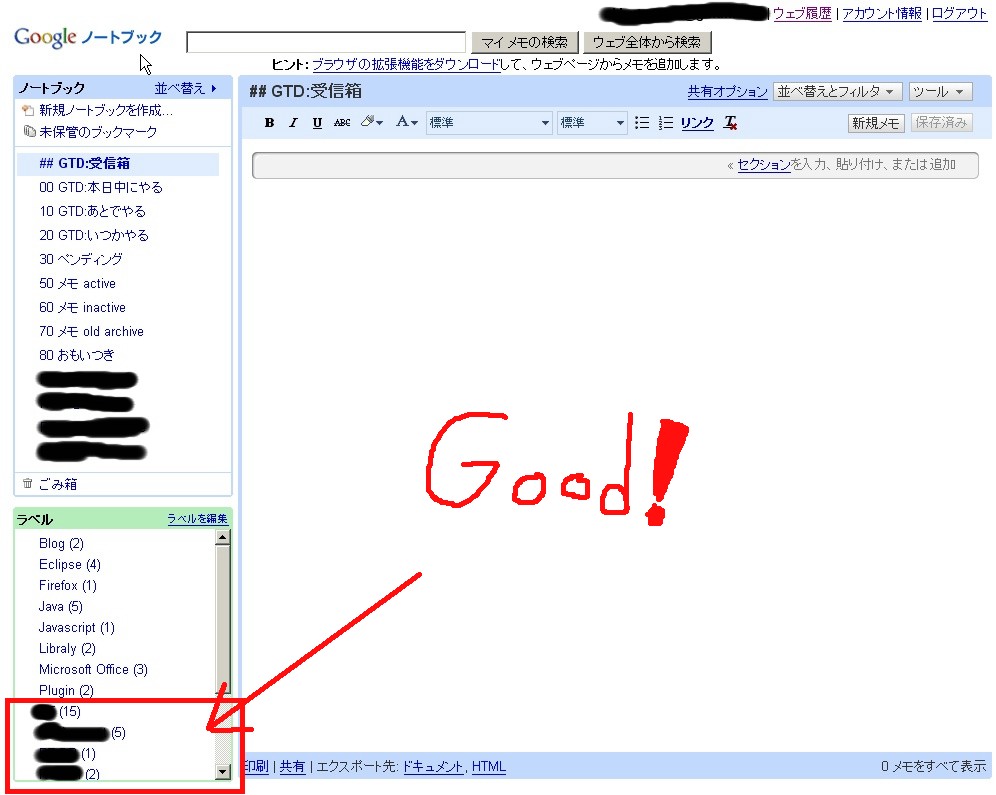This screenshot has width=996, height=795.
Task: Focus the search input field
Action: click(x=326, y=43)
